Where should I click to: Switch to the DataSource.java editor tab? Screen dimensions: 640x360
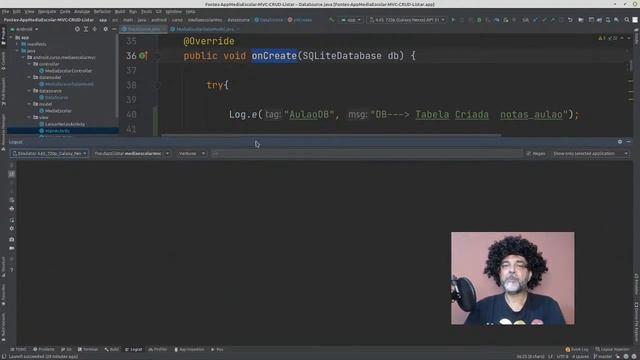click(144, 29)
